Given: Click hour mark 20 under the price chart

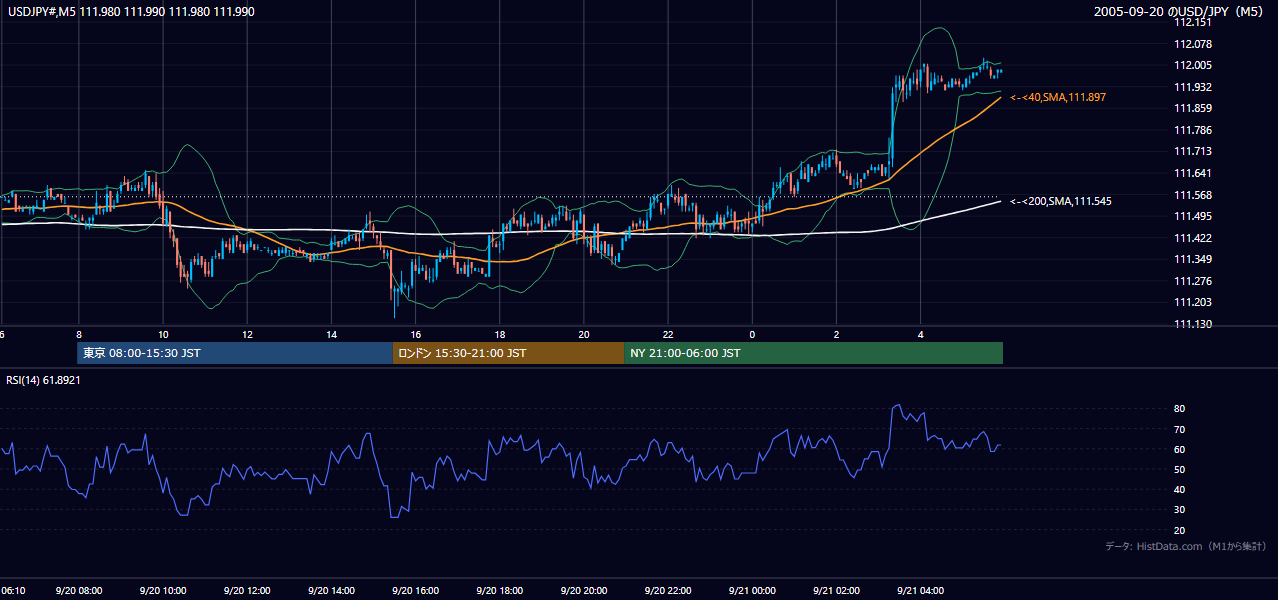Looking at the screenshot, I should click(584, 335).
